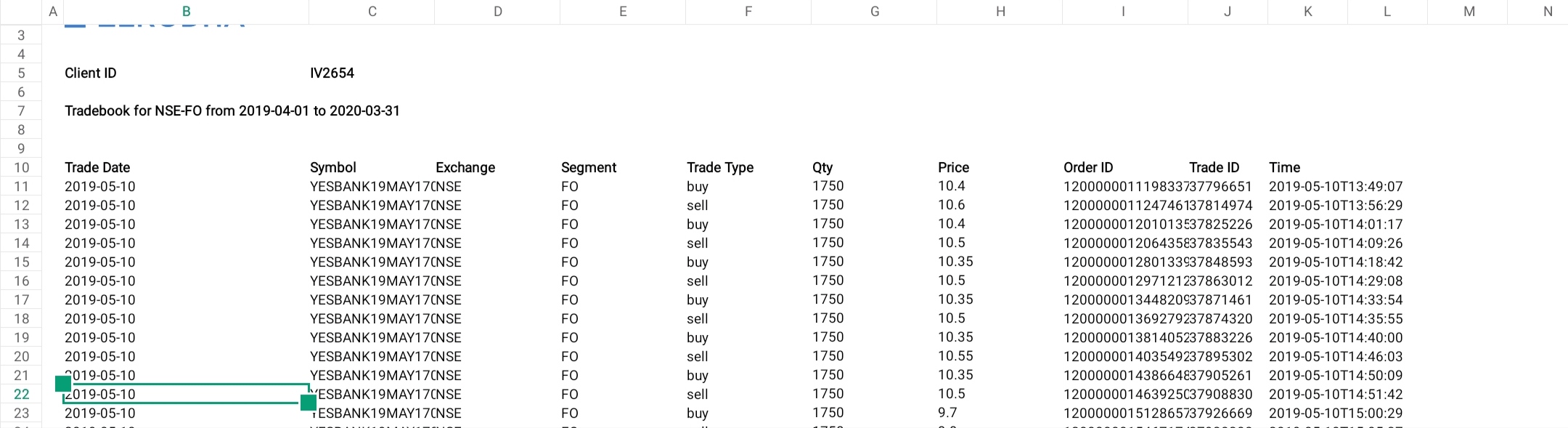
Task: Click the Qty header cell
Action: 822,168
